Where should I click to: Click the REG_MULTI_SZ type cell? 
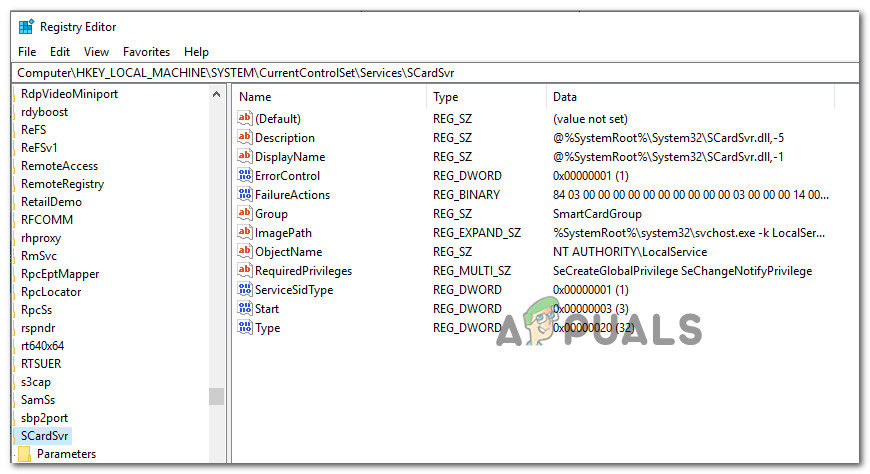(472, 271)
